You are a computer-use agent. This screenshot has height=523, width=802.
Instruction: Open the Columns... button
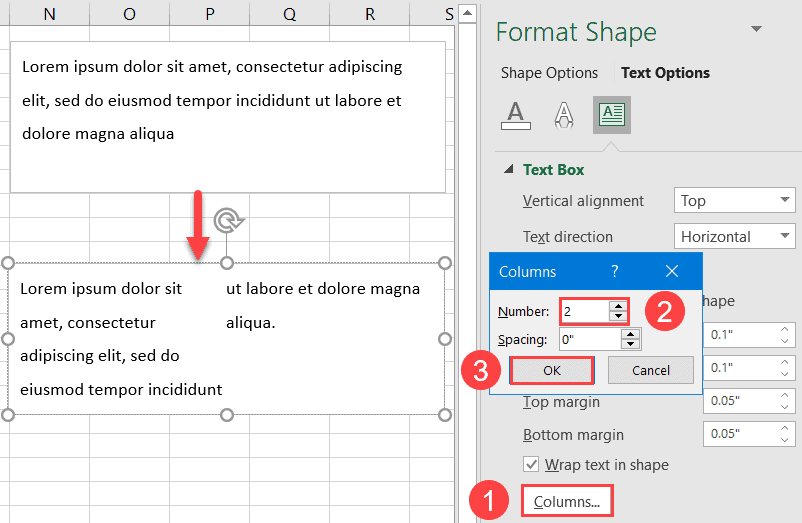point(567,502)
